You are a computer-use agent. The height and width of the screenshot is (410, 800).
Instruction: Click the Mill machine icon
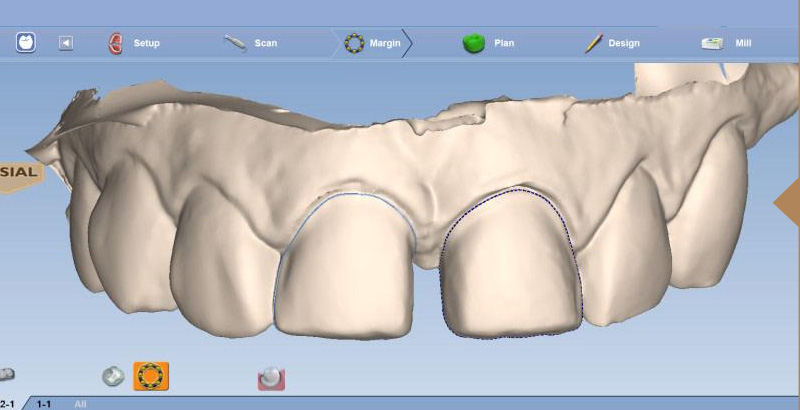click(x=712, y=43)
